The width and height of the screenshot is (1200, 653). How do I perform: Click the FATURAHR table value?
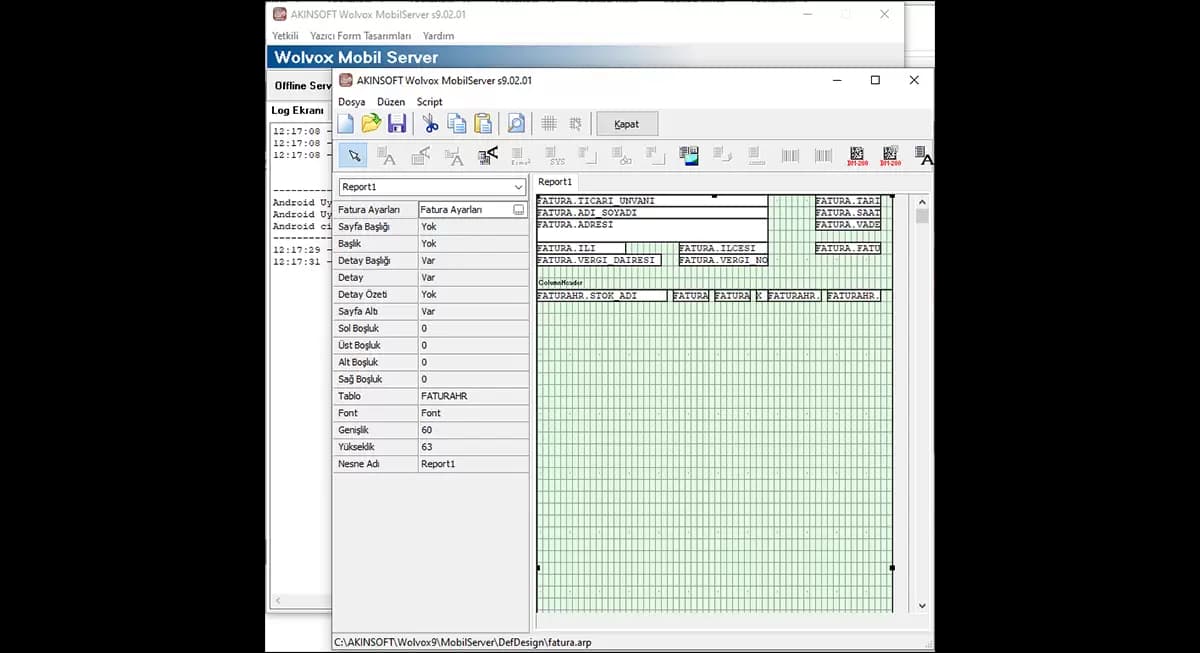click(x=472, y=397)
